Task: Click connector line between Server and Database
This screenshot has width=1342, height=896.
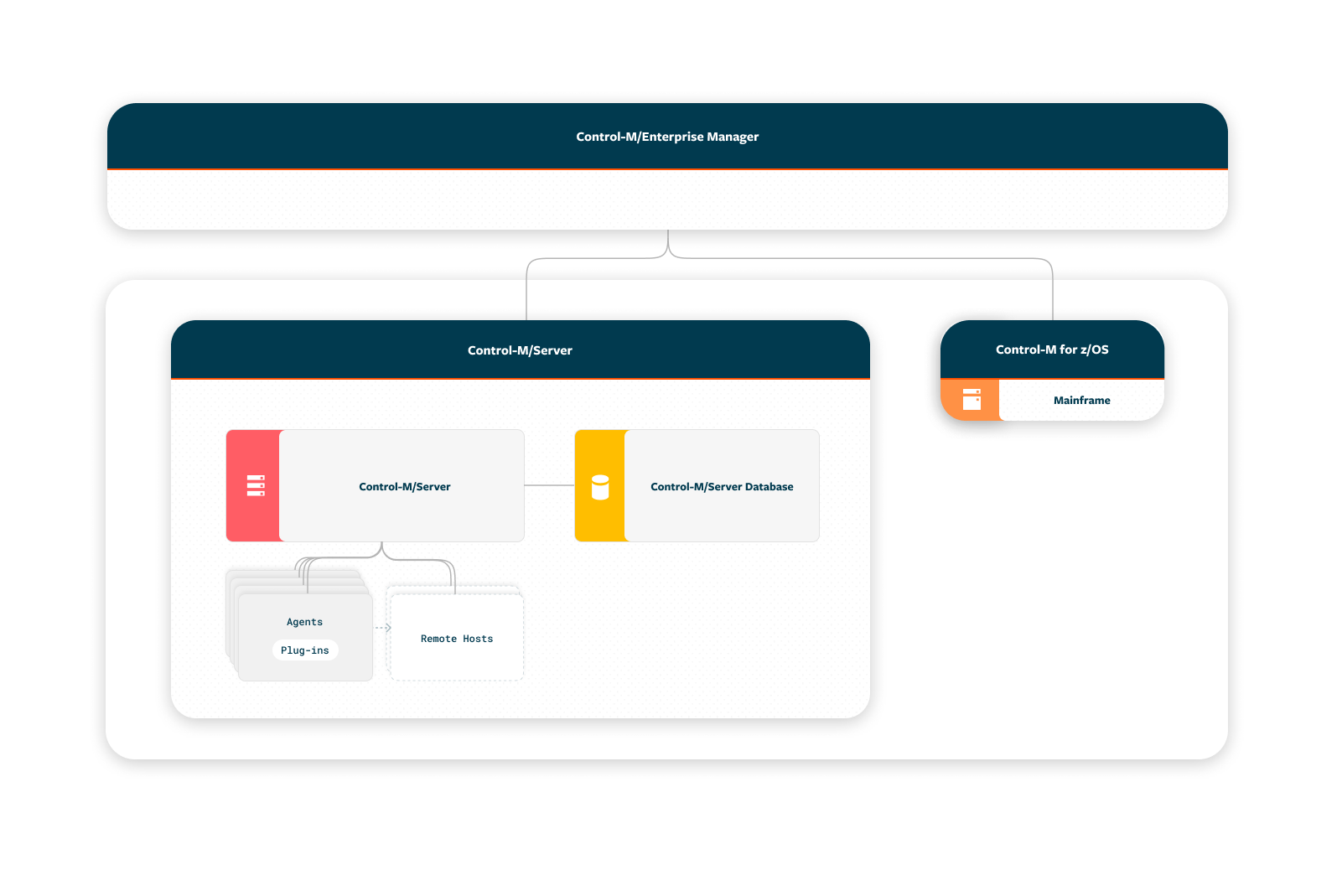Action: tap(549, 485)
